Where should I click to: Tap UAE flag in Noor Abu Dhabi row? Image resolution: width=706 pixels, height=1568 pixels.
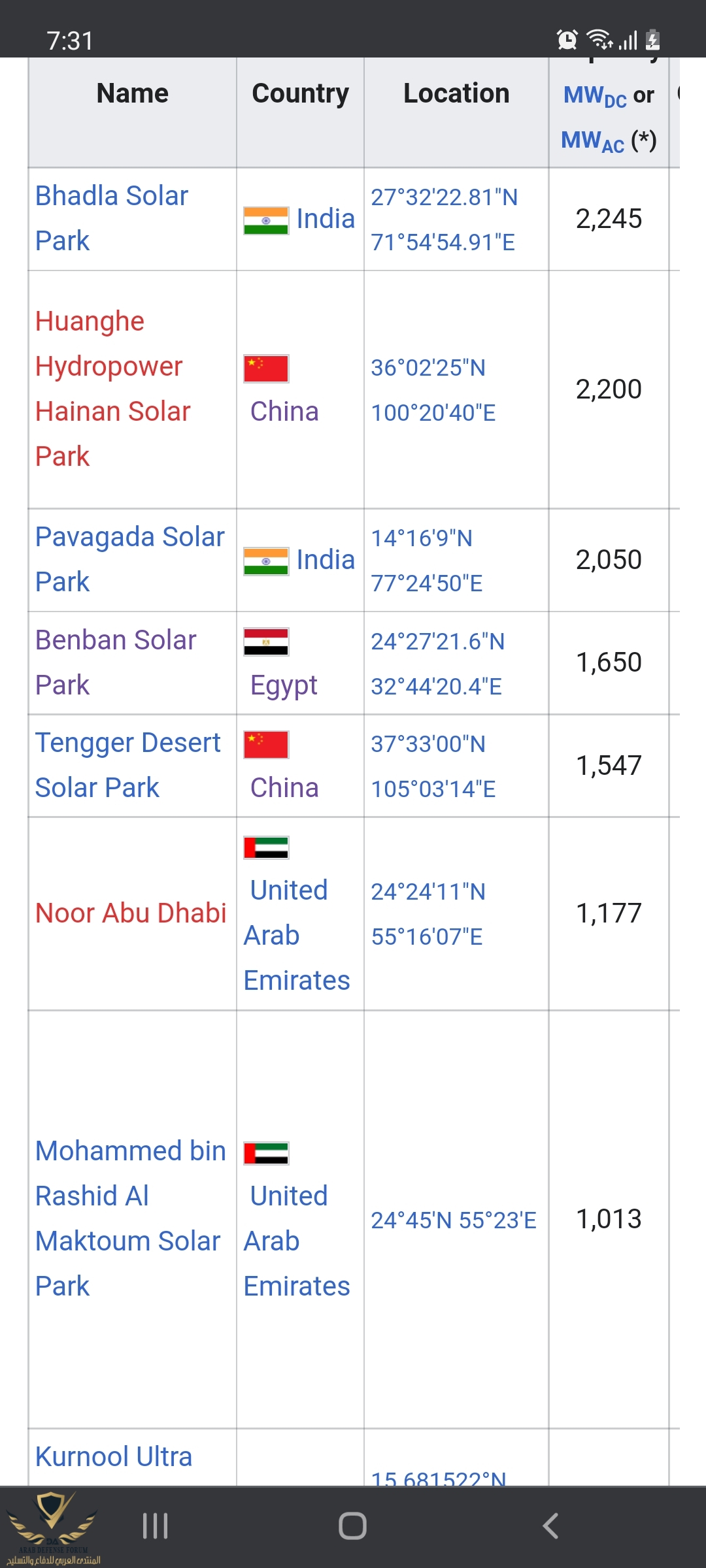(265, 847)
